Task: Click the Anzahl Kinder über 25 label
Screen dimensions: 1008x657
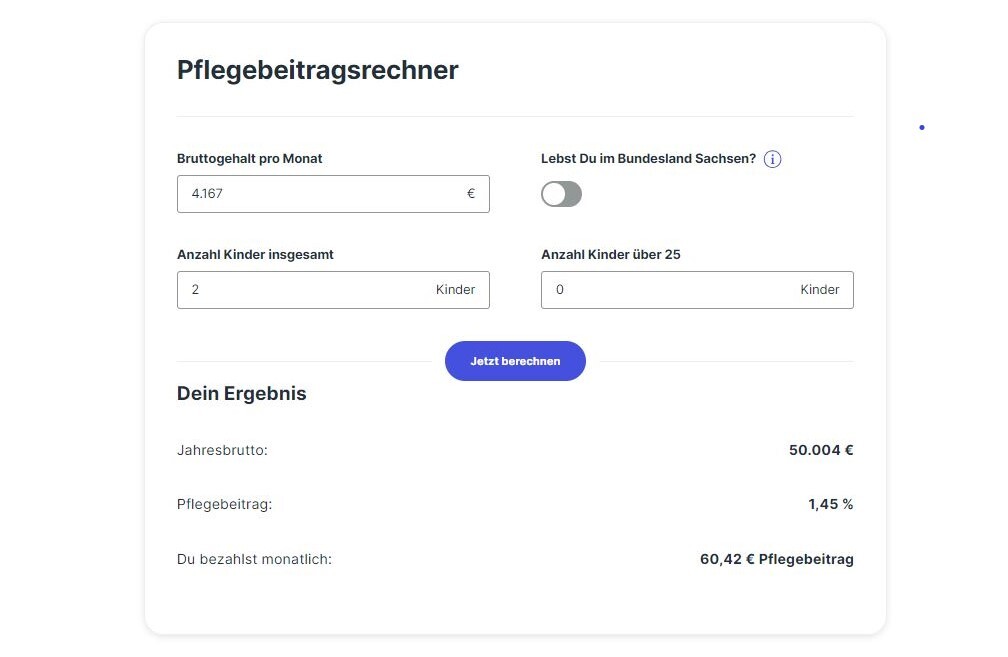Action: (x=611, y=254)
